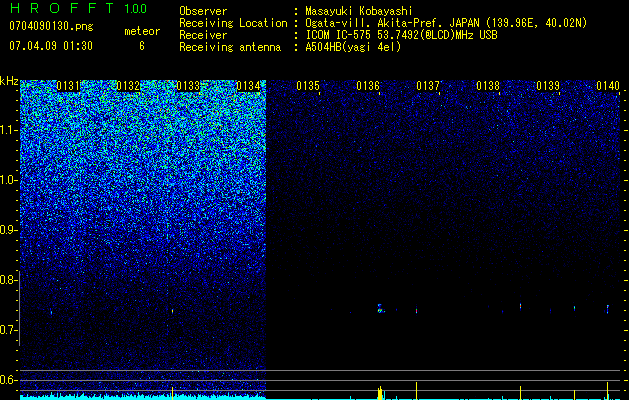The height and width of the screenshot is (400, 629).
Task: Click the 1.1 kHz axis label
Action: click(x=8, y=130)
